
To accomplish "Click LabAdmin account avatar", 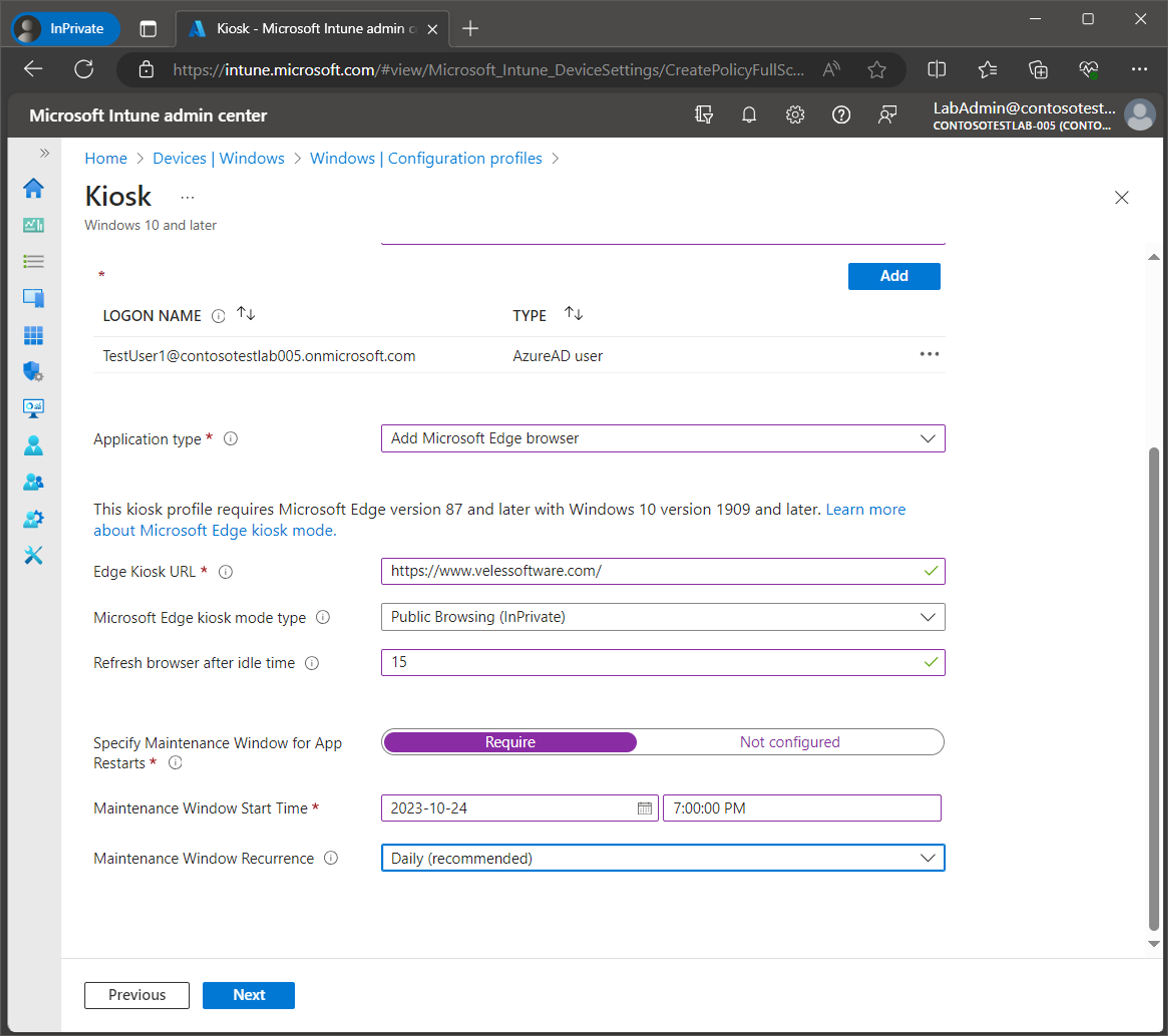I will [x=1139, y=115].
